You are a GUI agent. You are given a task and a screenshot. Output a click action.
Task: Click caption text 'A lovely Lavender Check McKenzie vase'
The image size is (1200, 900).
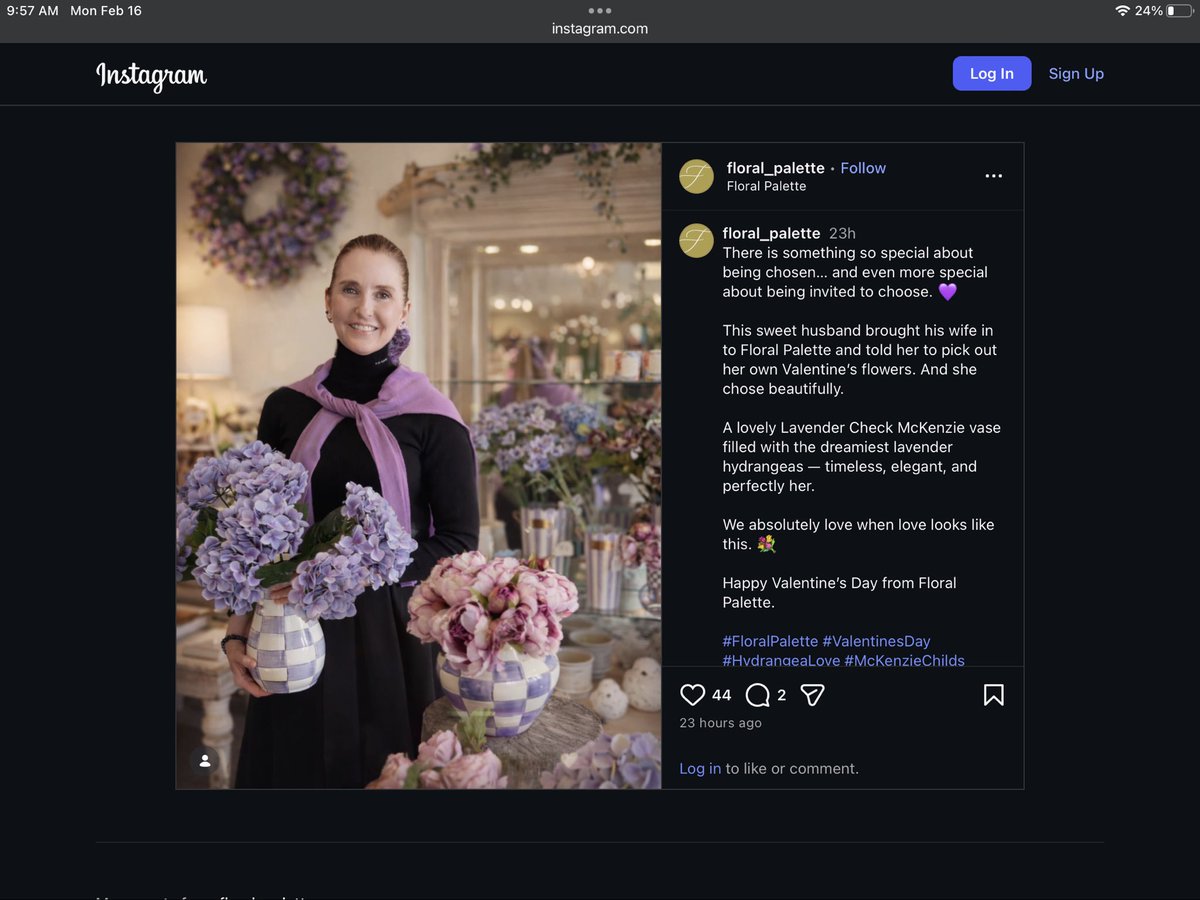[x=862, y=428]
